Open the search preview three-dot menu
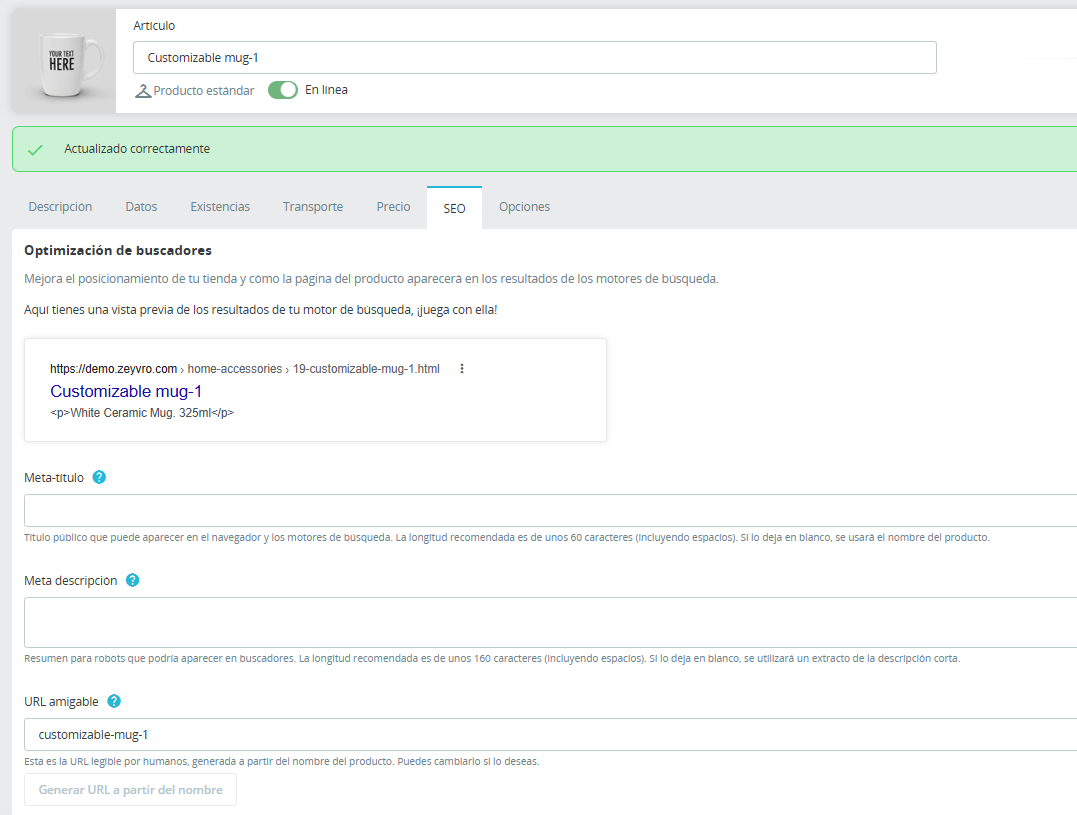 (x=462, y=369)
